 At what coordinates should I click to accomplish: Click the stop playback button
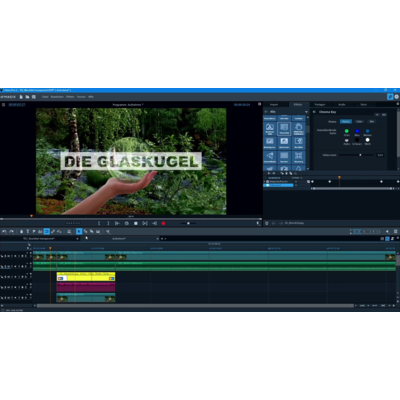click(136, 223)
